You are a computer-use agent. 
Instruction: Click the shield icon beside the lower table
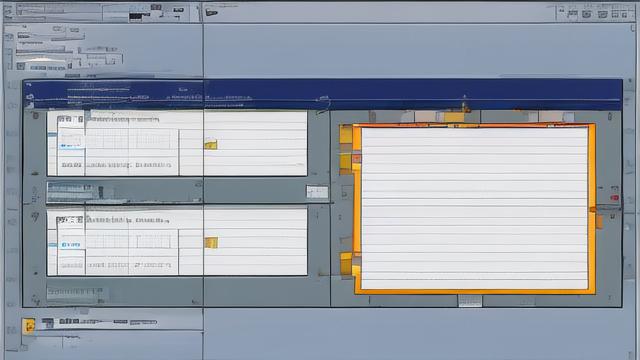35,217
